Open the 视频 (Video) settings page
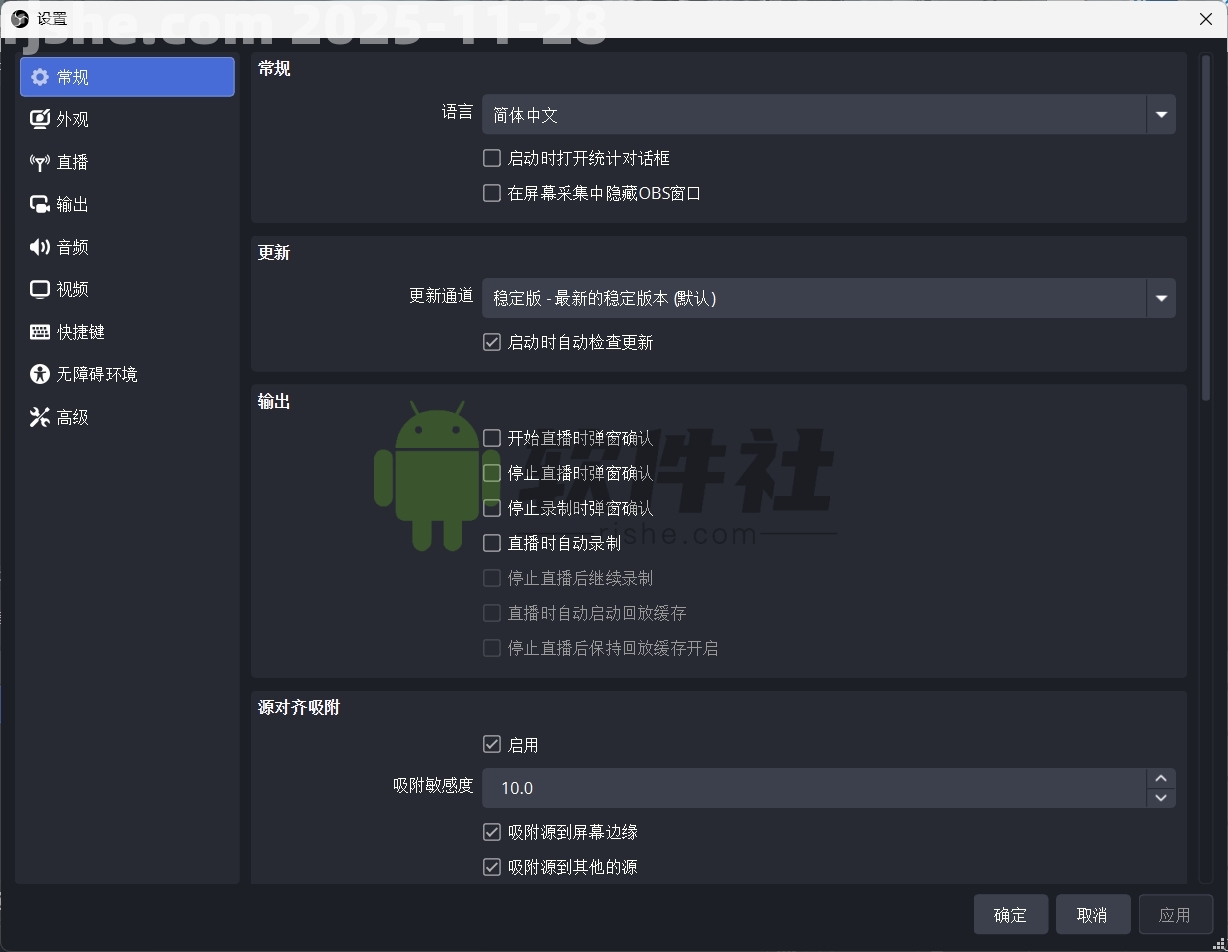 click(x=39, y=289)
